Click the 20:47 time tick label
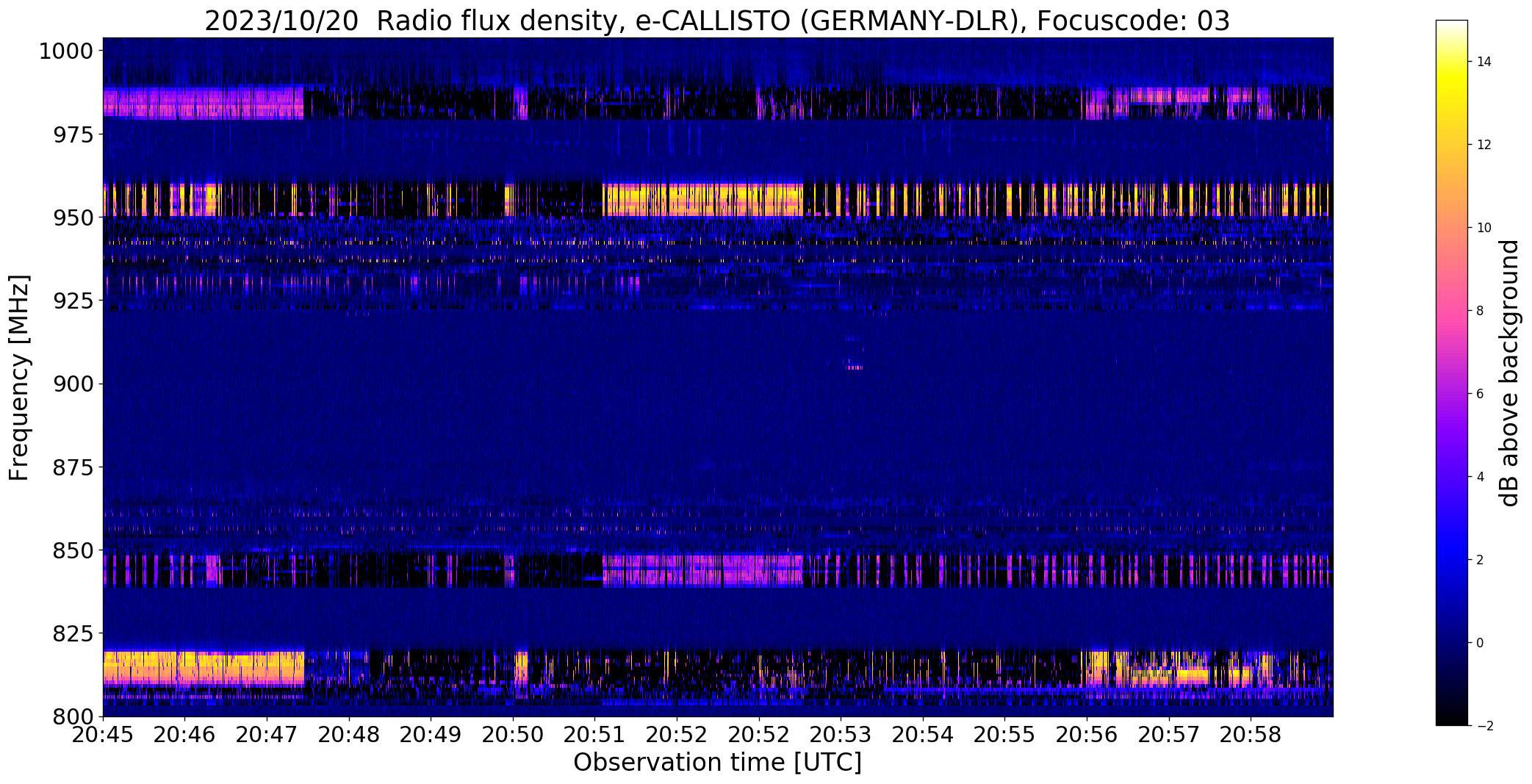 coord(267,735)
